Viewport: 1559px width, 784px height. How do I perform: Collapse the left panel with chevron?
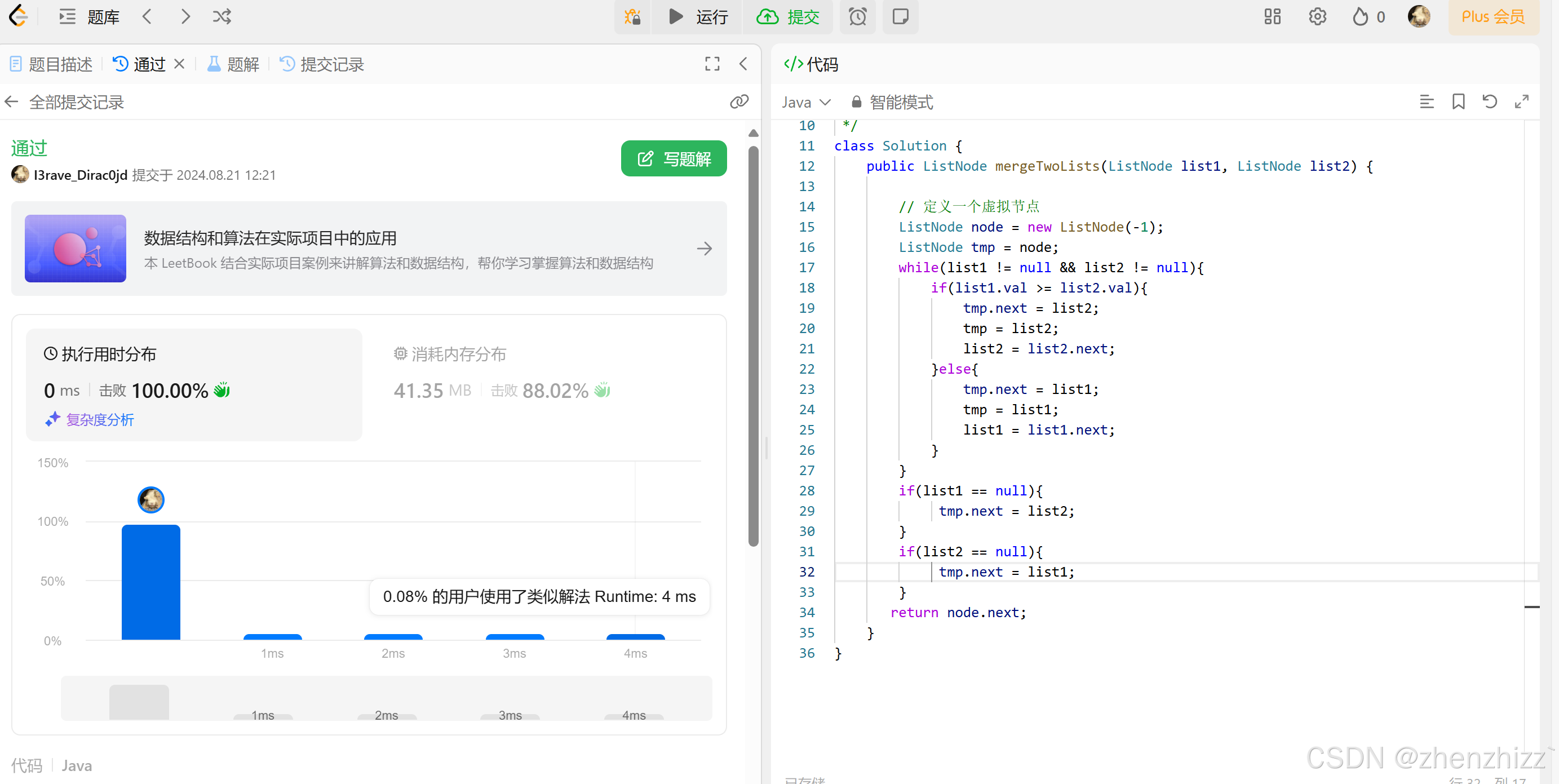[x=744, y=64]
